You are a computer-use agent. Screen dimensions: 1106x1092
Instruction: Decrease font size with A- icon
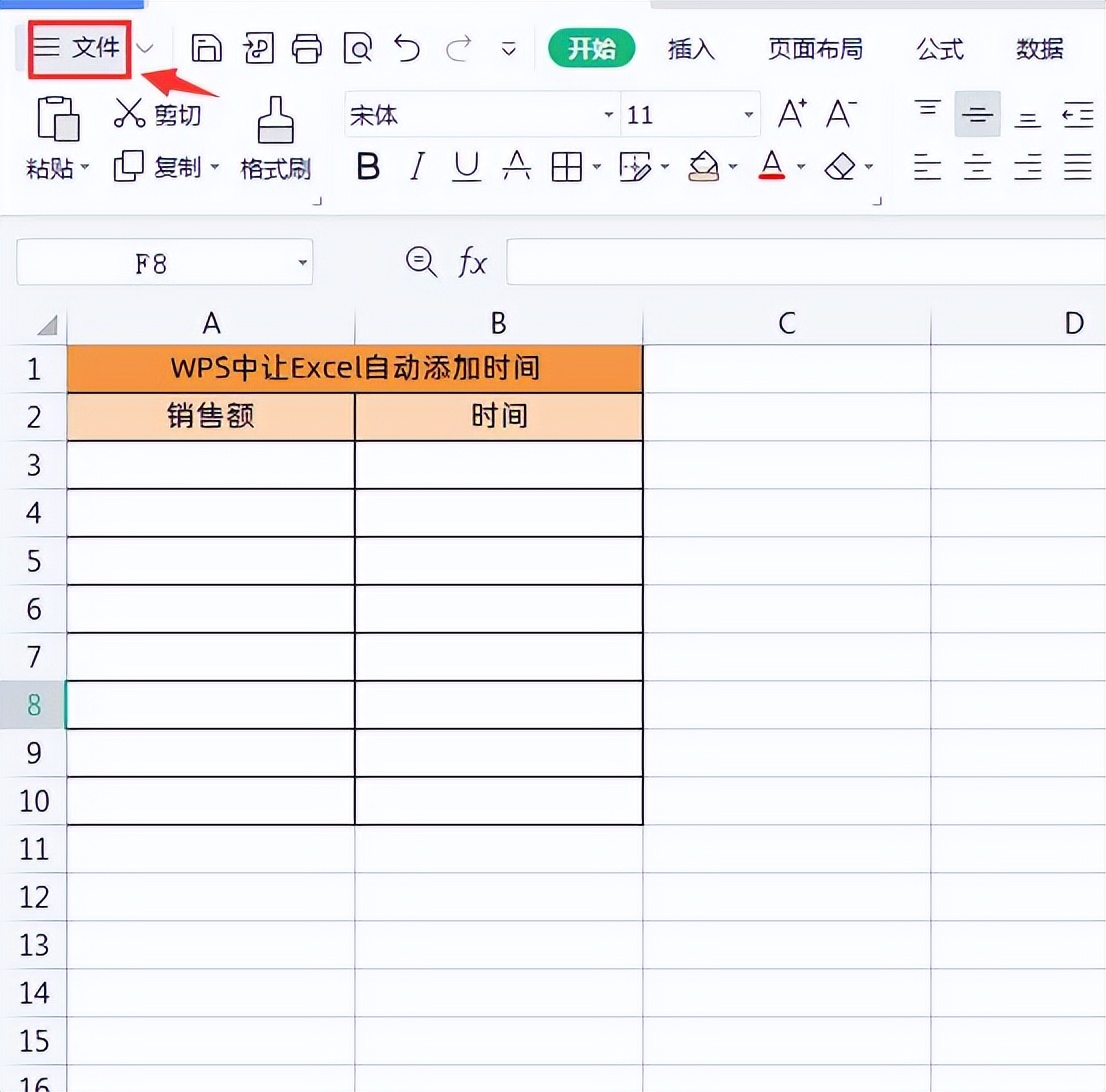[841, 114]
